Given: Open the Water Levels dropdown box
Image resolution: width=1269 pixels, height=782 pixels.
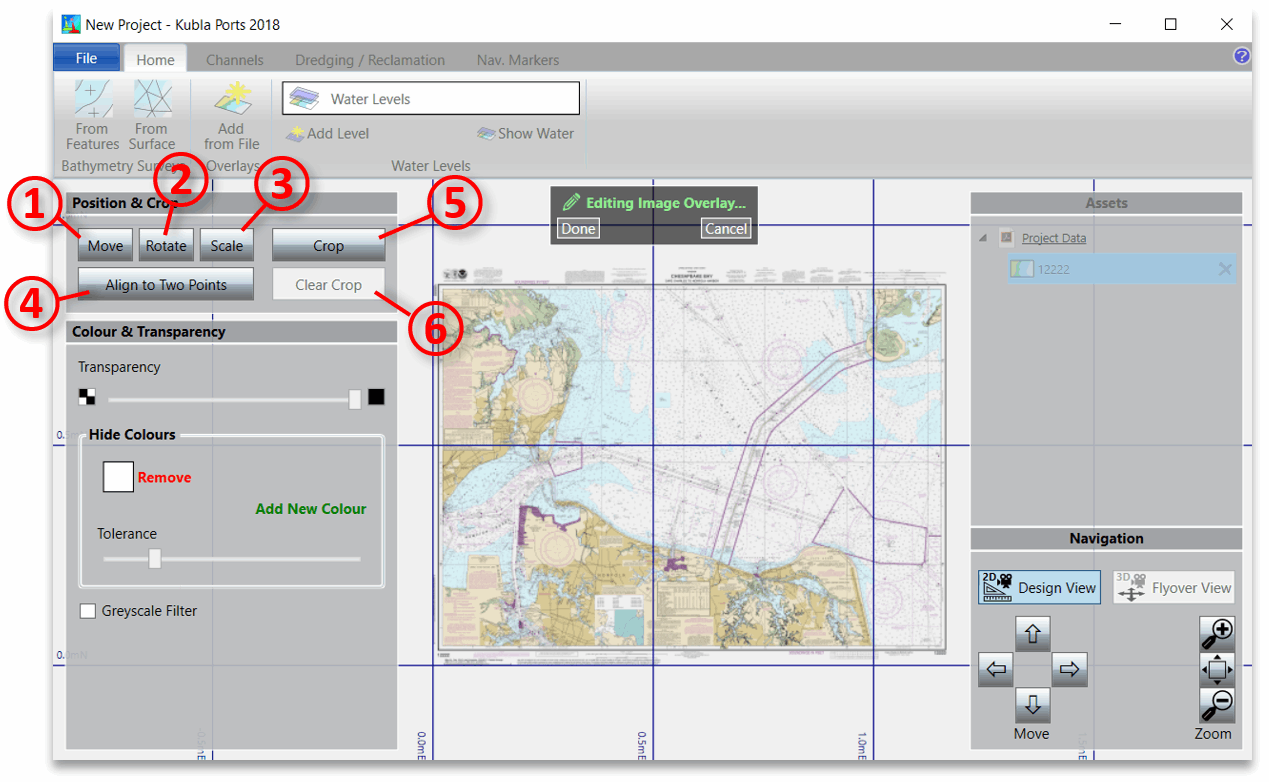Looking at the screenshot, I should 431,99.
